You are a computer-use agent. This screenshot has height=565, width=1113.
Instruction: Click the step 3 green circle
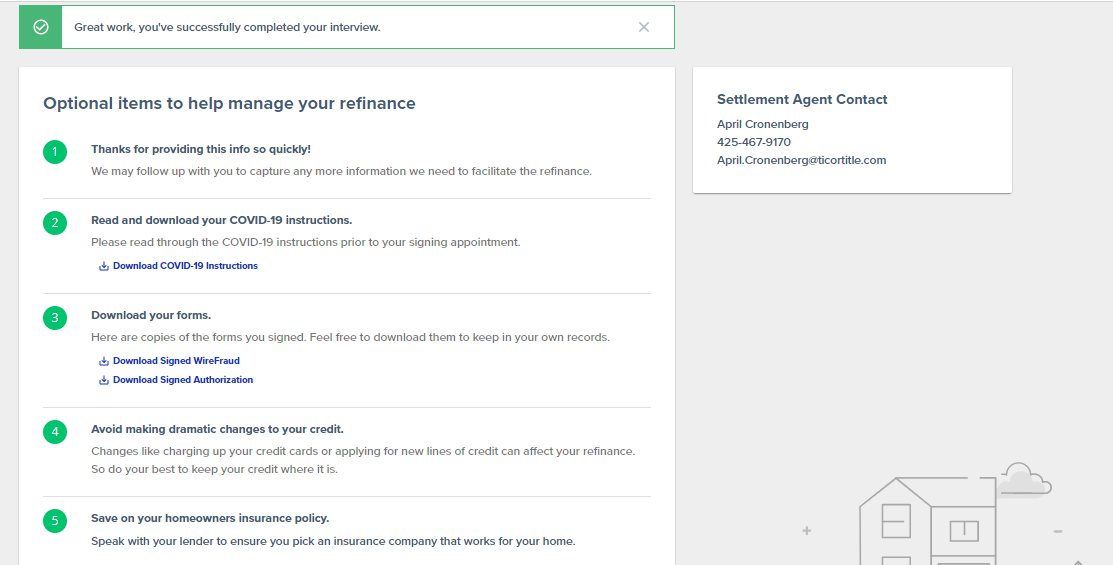tap(55, 318)
